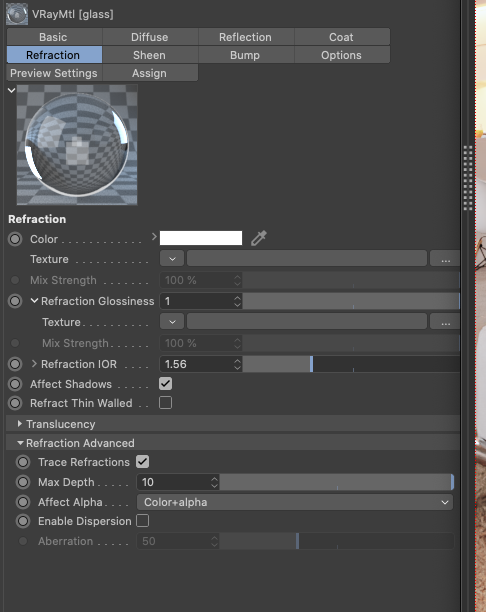The image size is (486, 612).
Task: Click the keyframe dot for Enable Dispersion
Action: pyautogui.click(x=23, y=521)
